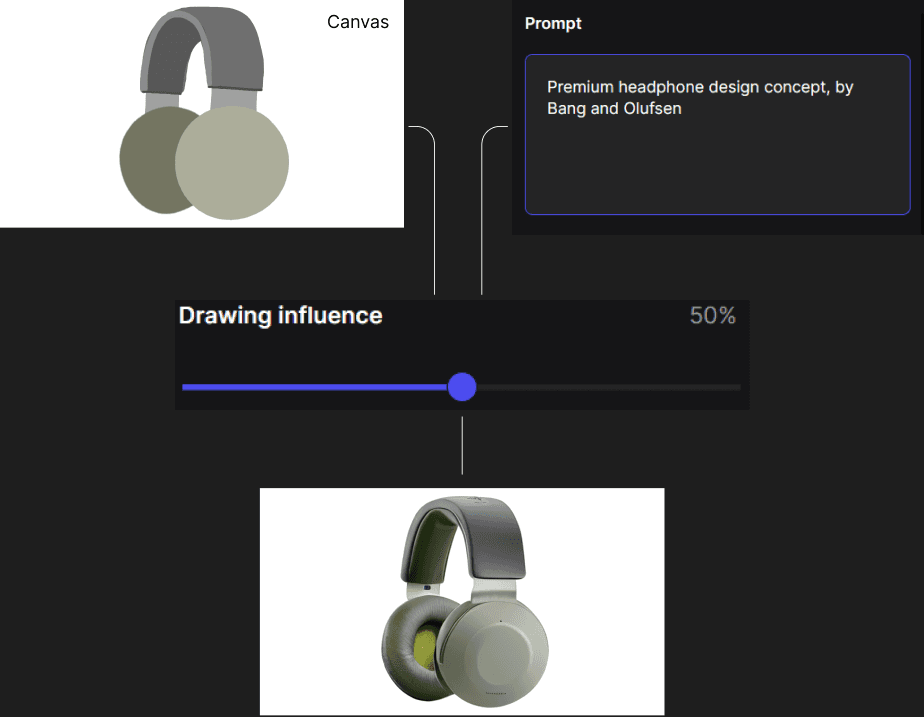
Task: Click the unfilled gray slider track
Action: [x=620, y=387]
